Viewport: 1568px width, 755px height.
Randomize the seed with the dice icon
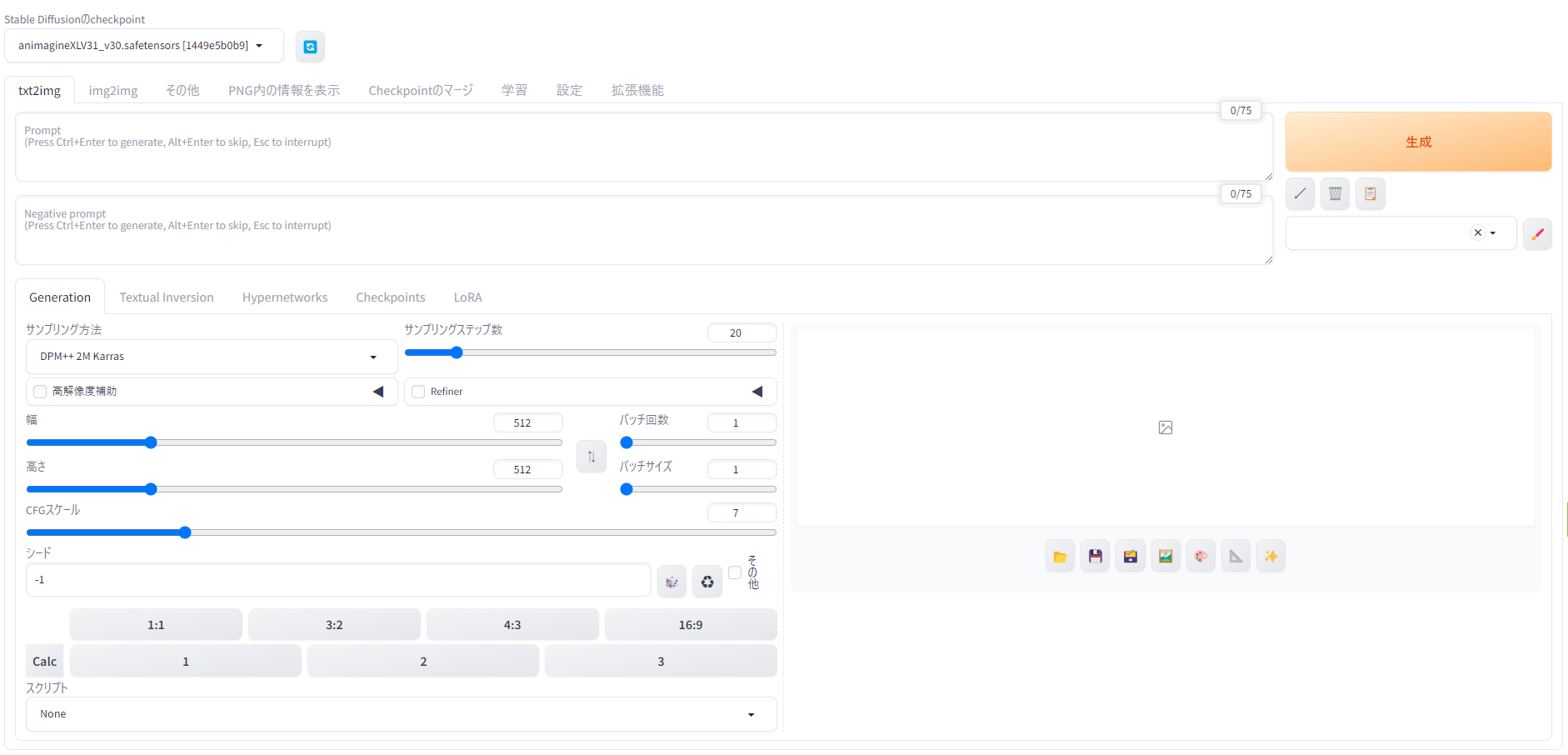[672, 582]
